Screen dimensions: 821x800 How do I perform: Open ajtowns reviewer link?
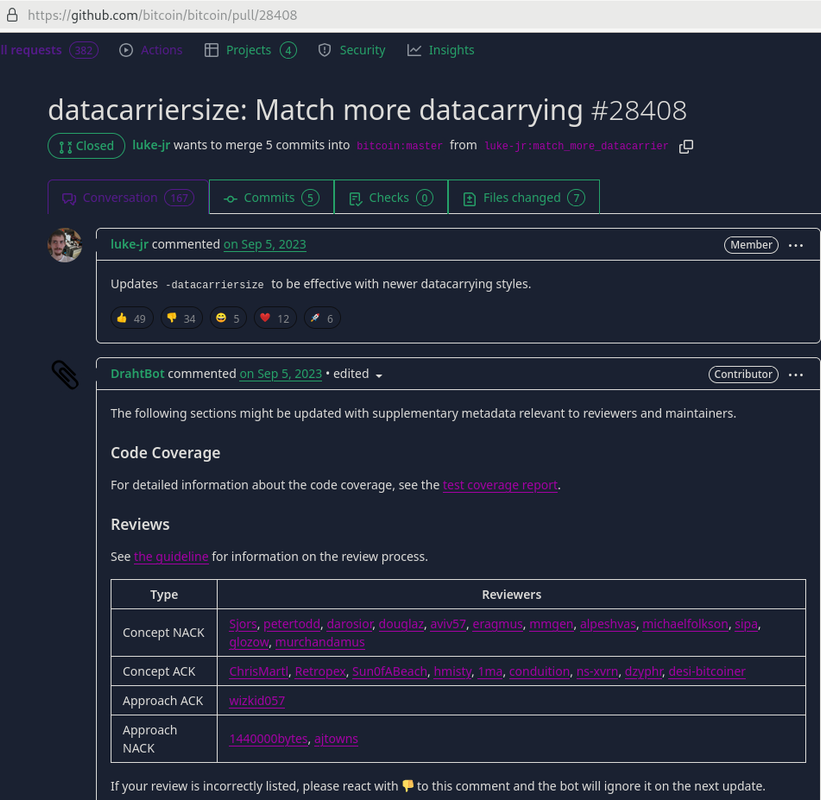336,739
